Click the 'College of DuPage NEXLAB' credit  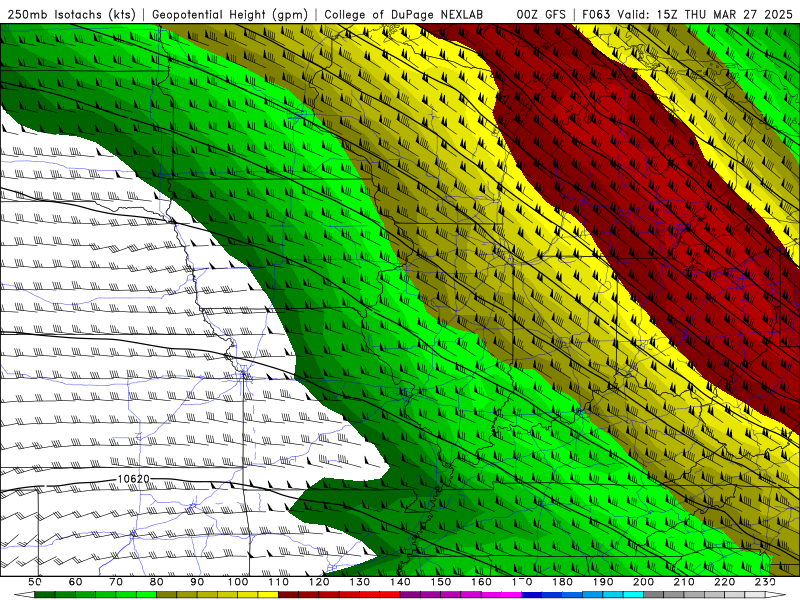(404, 15)
